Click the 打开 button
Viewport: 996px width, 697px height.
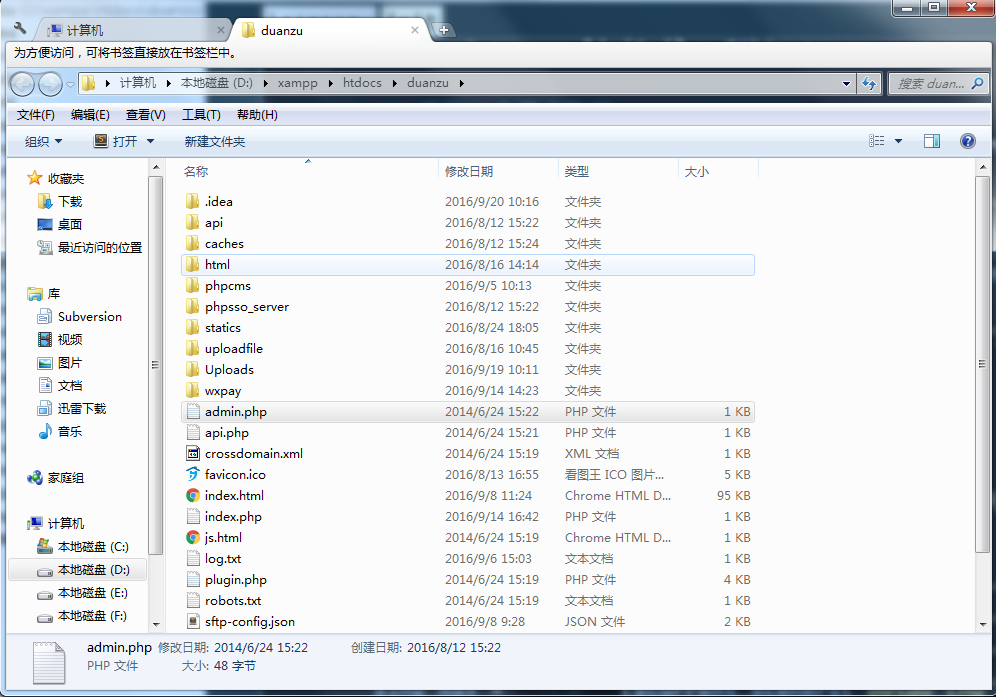(x=116, y=141)
